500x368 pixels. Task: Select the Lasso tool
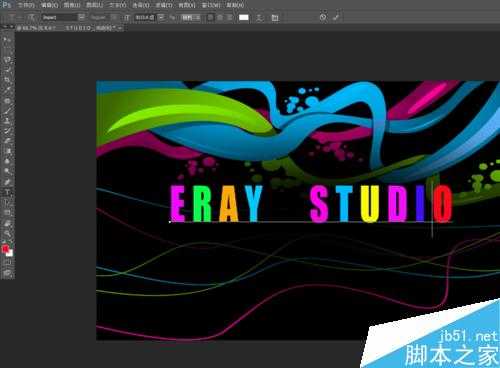[7, 60]
